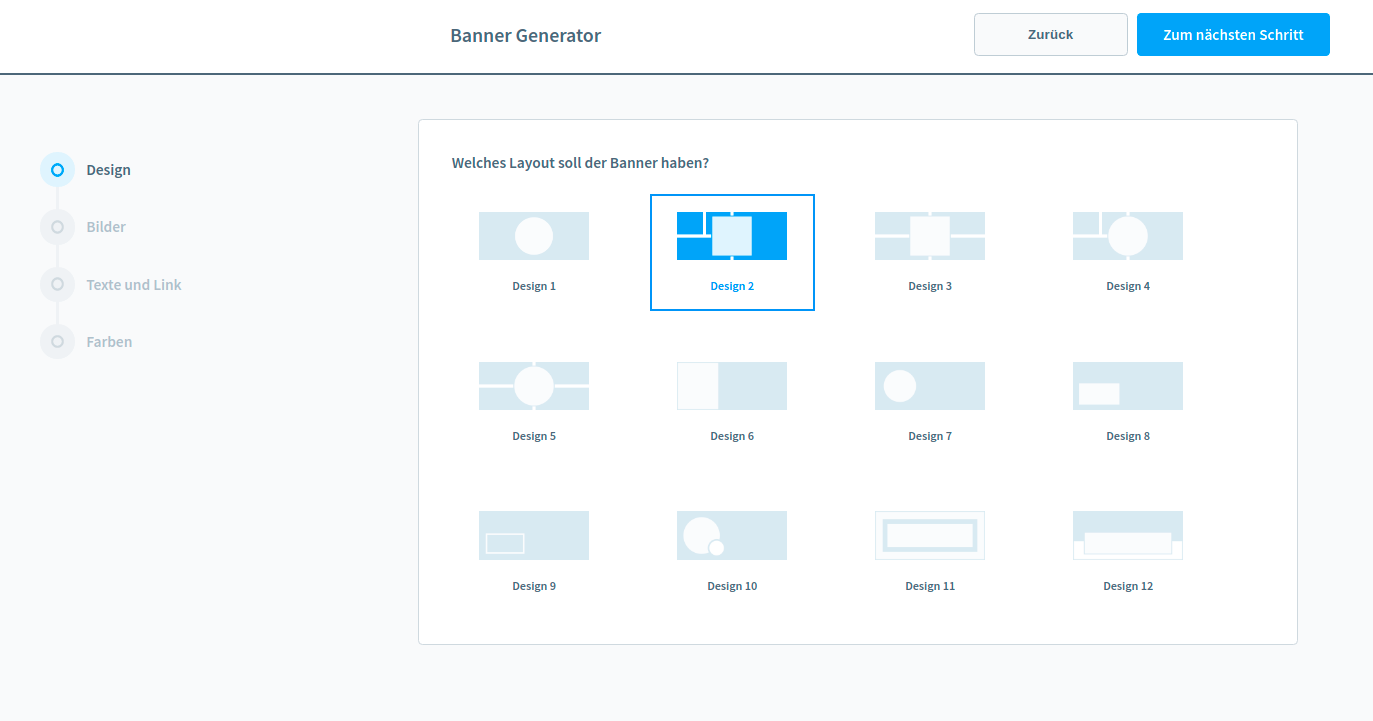1373x721 pixels.
Task: Select the Design 1 layout thumbnail
Action: click(x=534, y=236)
